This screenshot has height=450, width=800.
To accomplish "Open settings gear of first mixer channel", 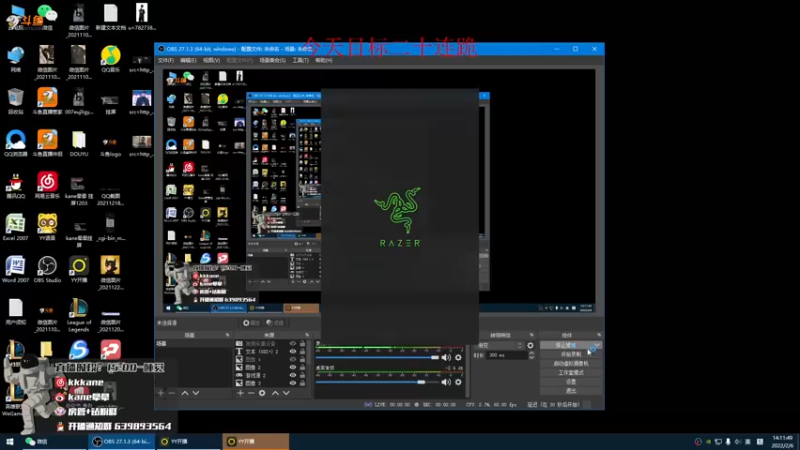I will click(458, 358).
